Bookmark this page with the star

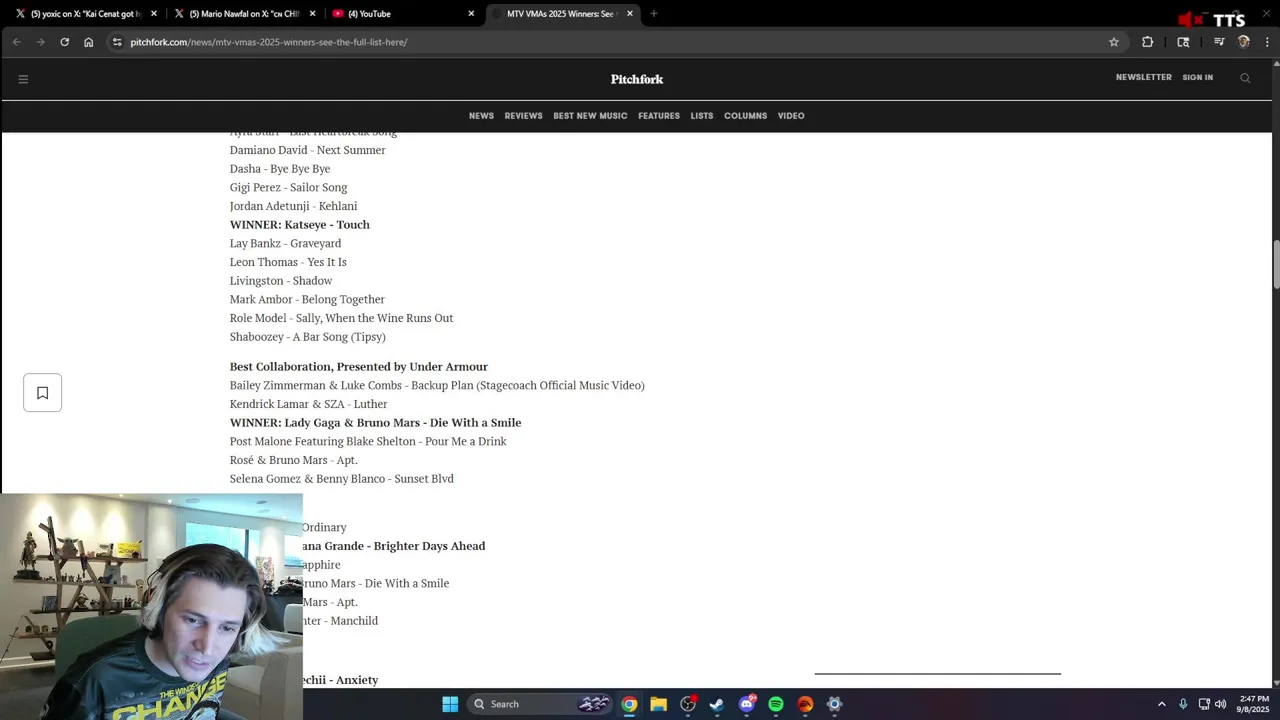tap(1114, 42)
